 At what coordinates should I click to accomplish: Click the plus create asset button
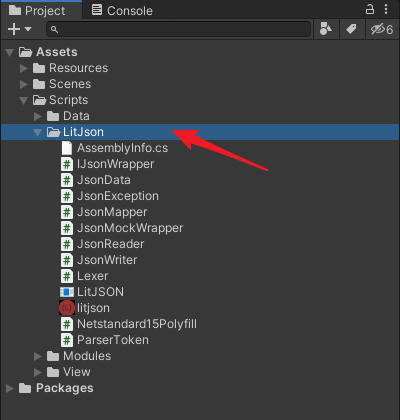[14, 29]
